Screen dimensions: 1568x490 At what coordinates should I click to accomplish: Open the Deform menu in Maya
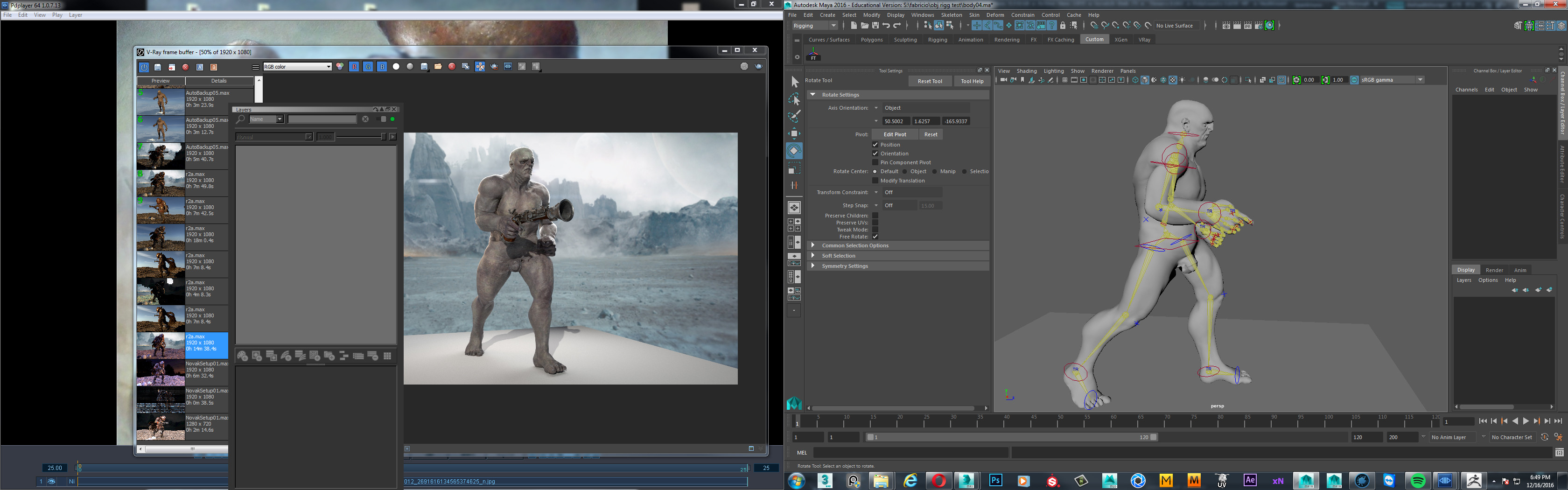pyautogui.click(x=995, y=15)
